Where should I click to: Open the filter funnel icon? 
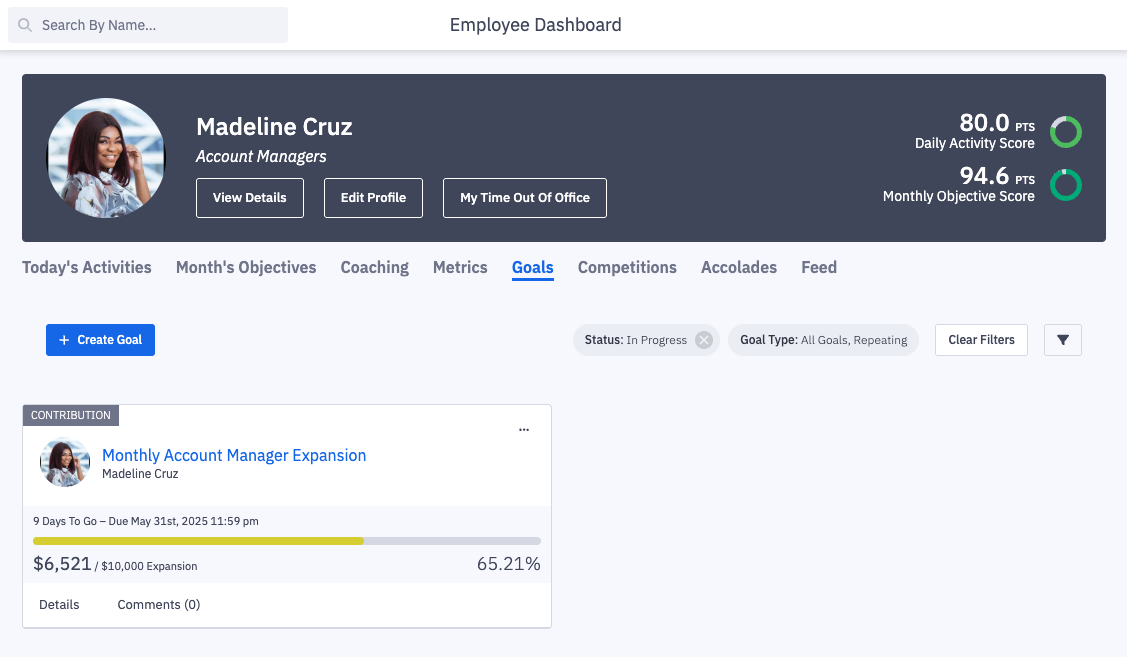(1062, 340)
